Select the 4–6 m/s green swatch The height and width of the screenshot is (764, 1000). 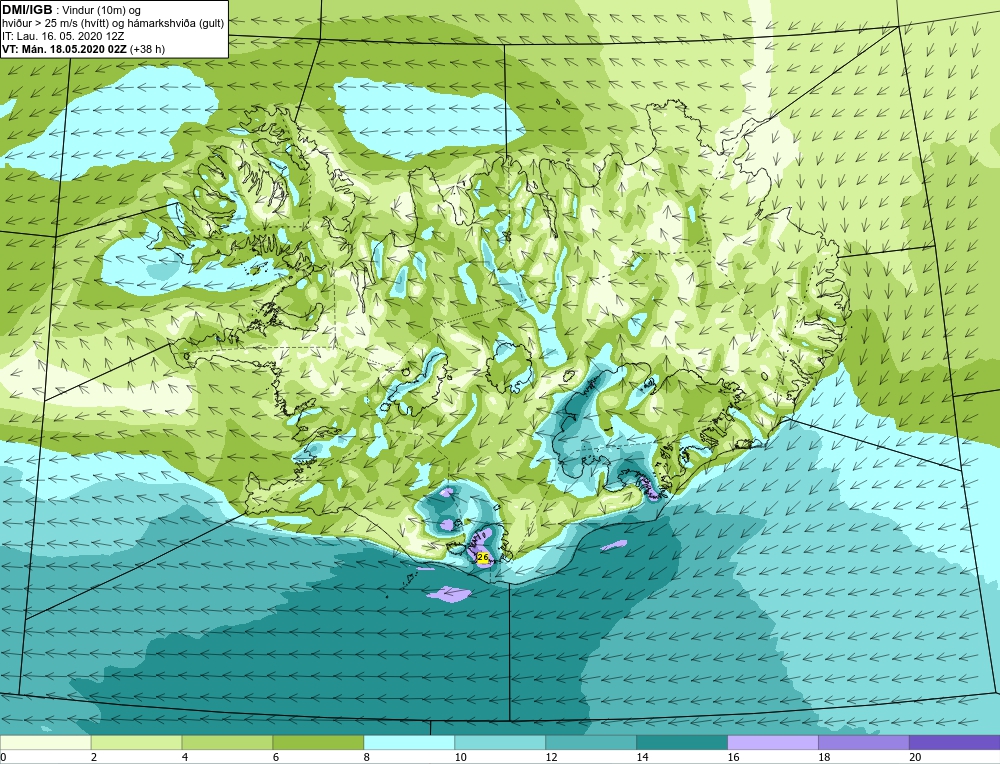227,742
